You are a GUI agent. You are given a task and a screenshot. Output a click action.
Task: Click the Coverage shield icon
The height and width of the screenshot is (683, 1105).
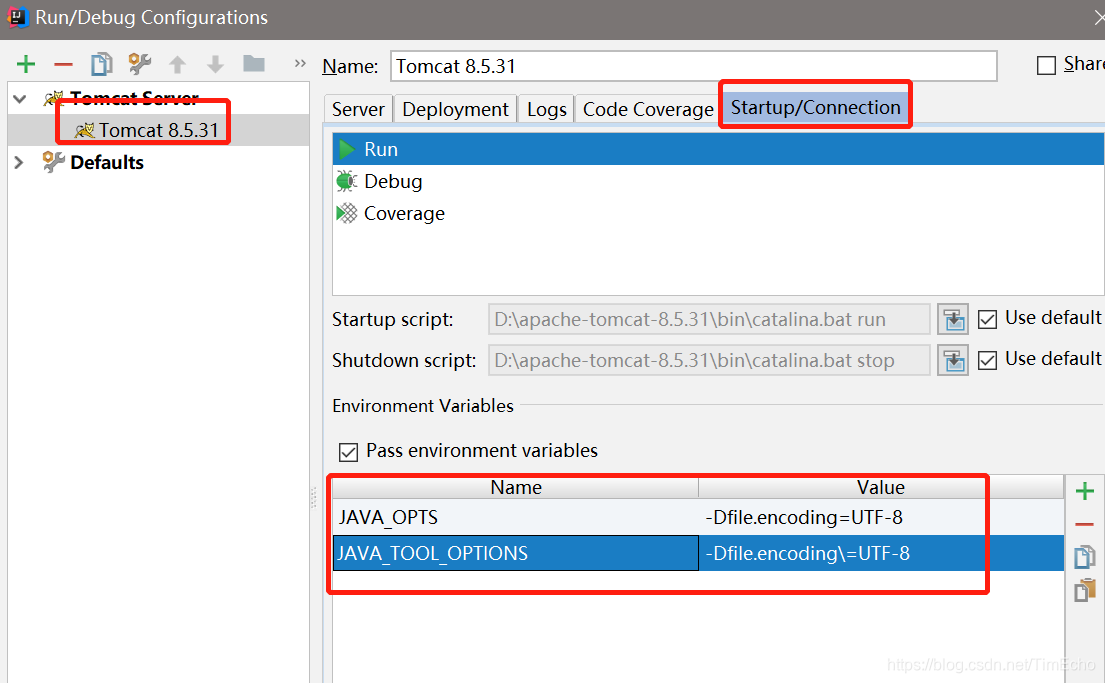point(347,213)
